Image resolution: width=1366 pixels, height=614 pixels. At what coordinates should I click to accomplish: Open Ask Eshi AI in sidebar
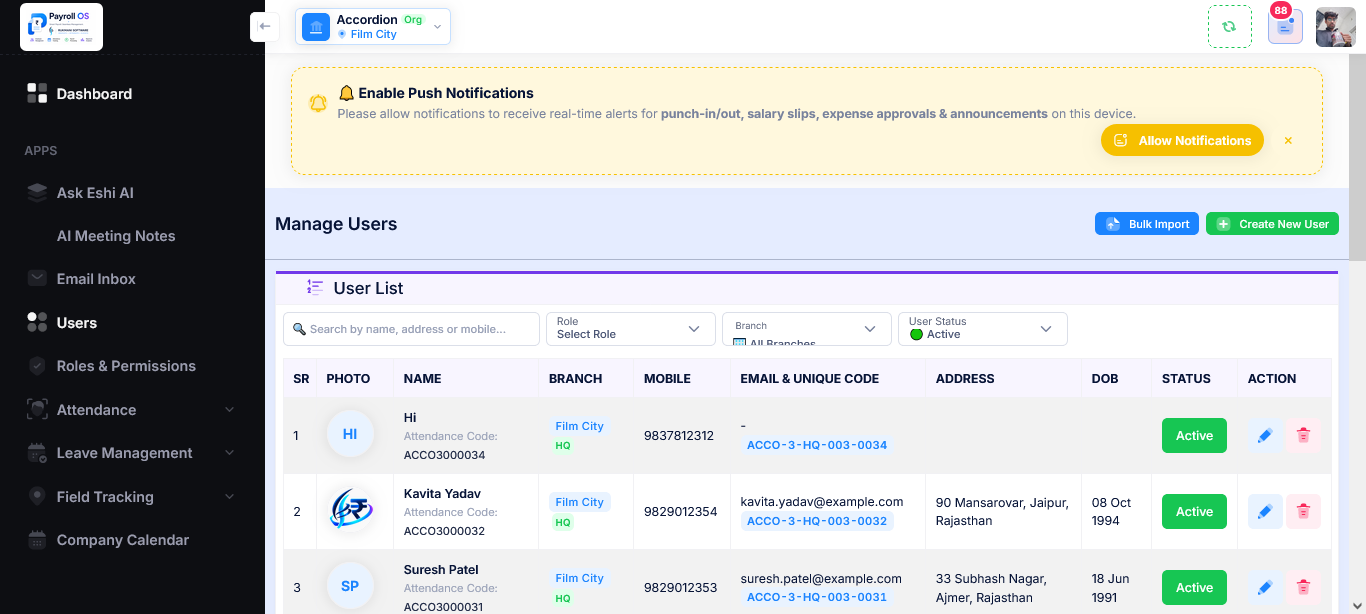pyautogui.click(x=95, y=193)
